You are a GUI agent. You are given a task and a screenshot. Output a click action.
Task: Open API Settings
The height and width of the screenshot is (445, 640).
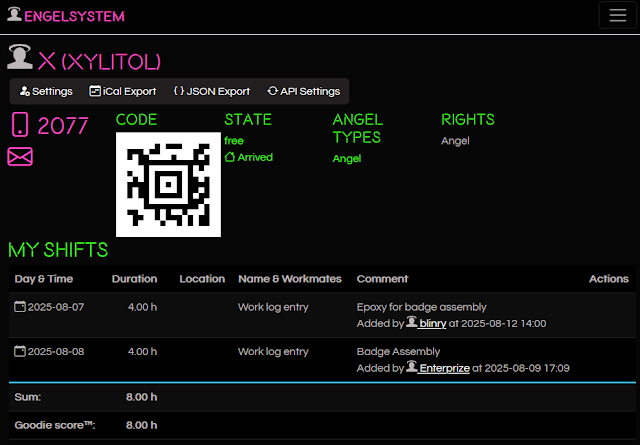pos(304,91)
